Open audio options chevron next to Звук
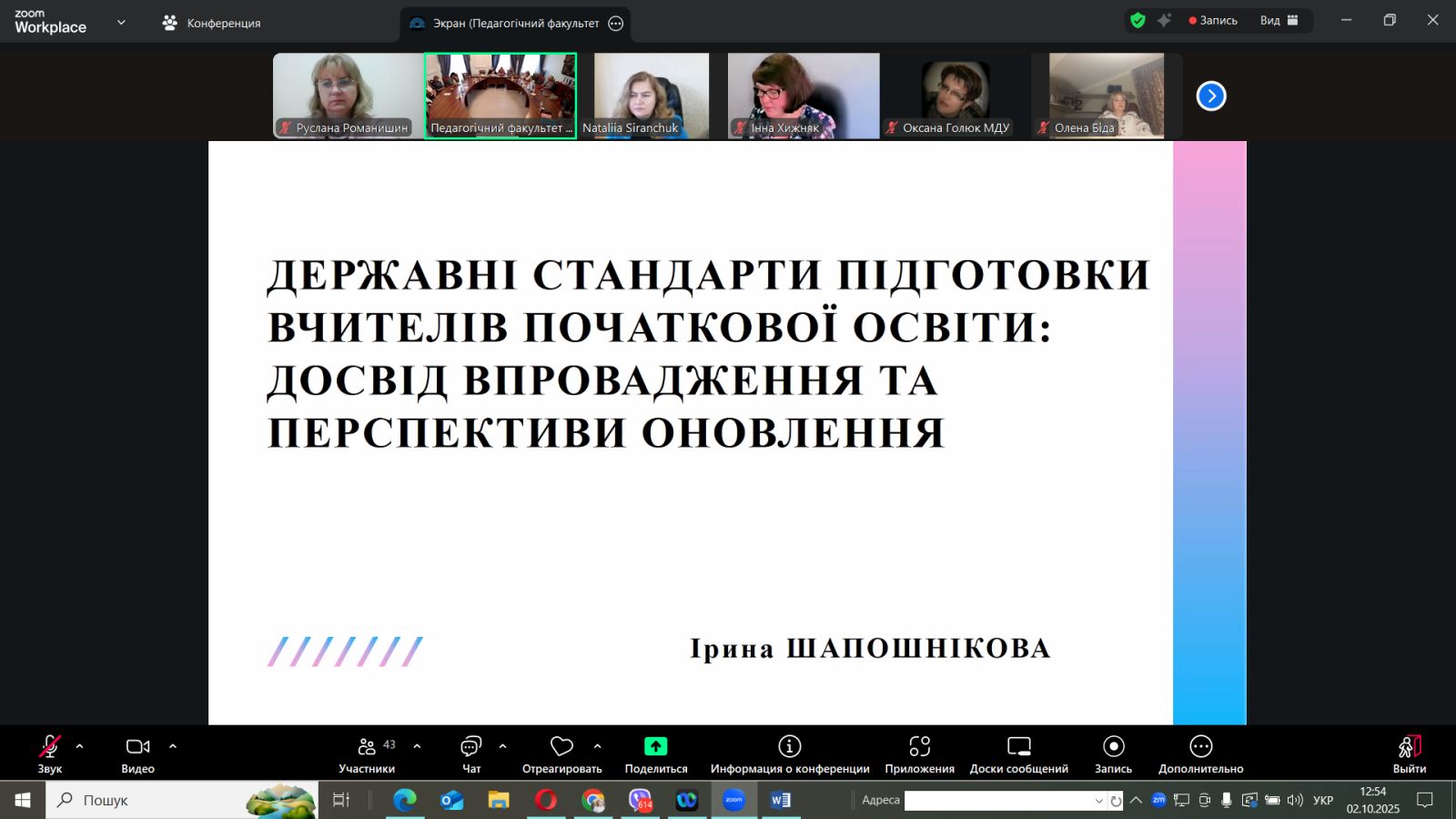The image size is (1456, 819). pyautogui.click(x=80, y=746)
